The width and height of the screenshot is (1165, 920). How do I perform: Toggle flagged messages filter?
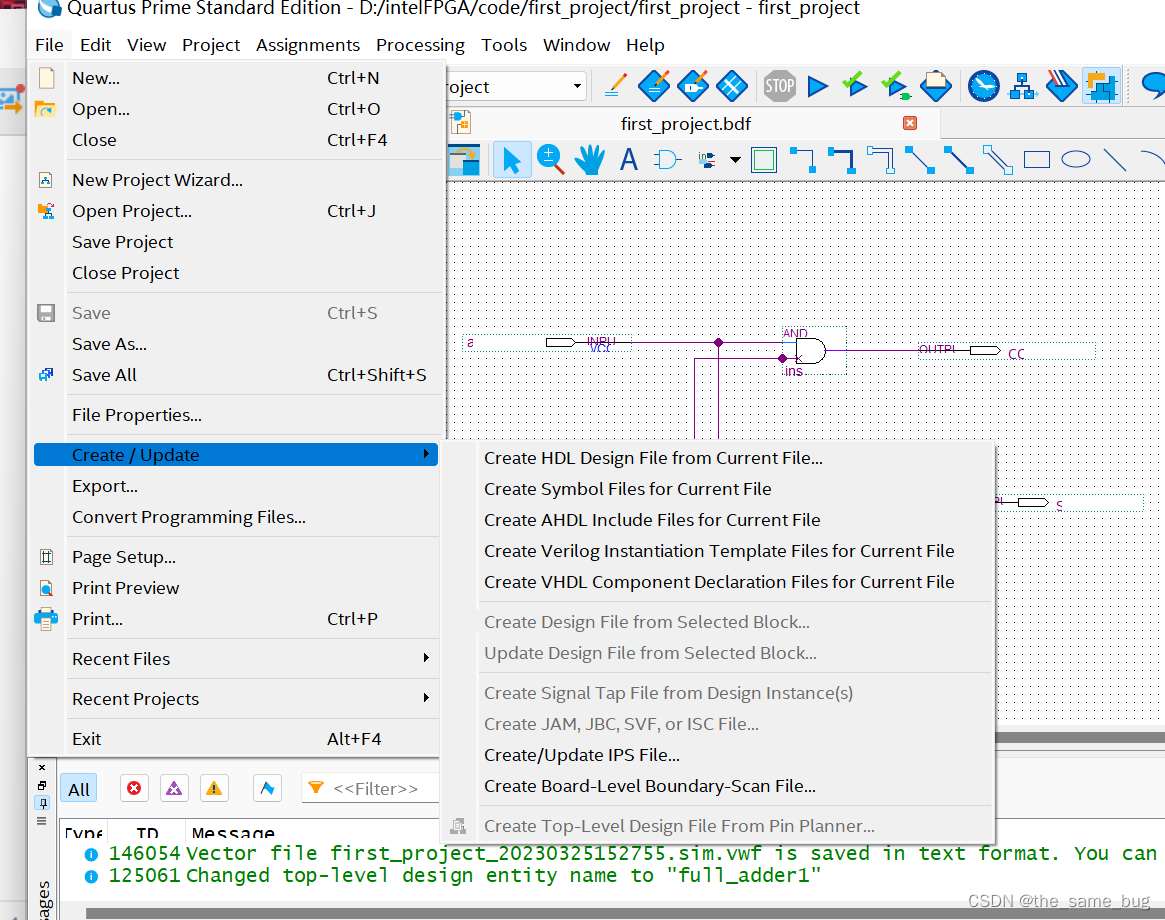point(267,788)
